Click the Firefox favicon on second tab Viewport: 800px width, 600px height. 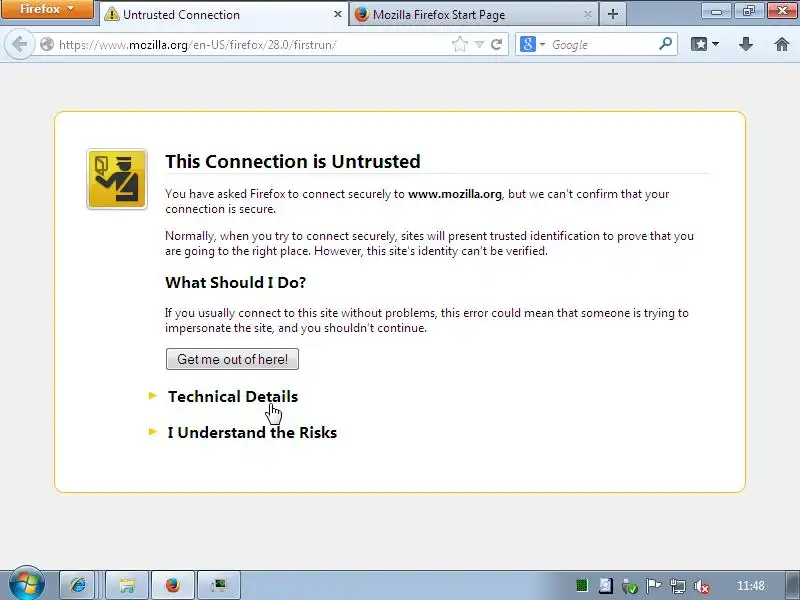[x=361, y=14]
